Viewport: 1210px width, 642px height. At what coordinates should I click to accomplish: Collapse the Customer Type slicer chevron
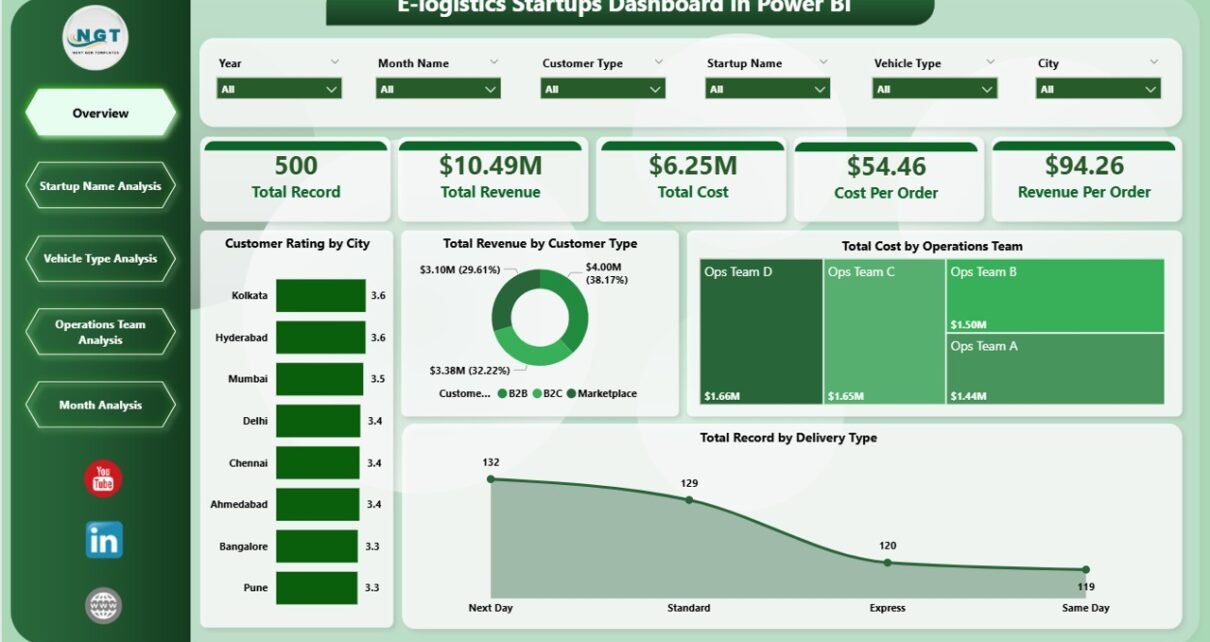(x=658, y=62)
